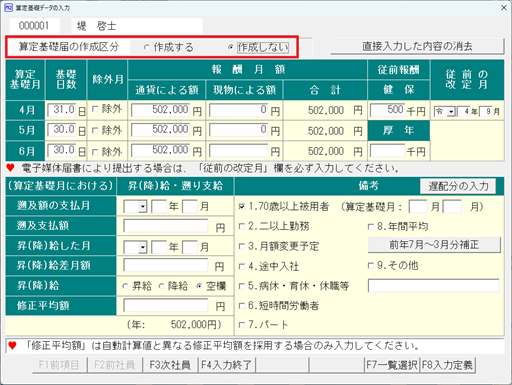Check the 除外 box for 6月
The image size is (512, 385).
[95, 152]
